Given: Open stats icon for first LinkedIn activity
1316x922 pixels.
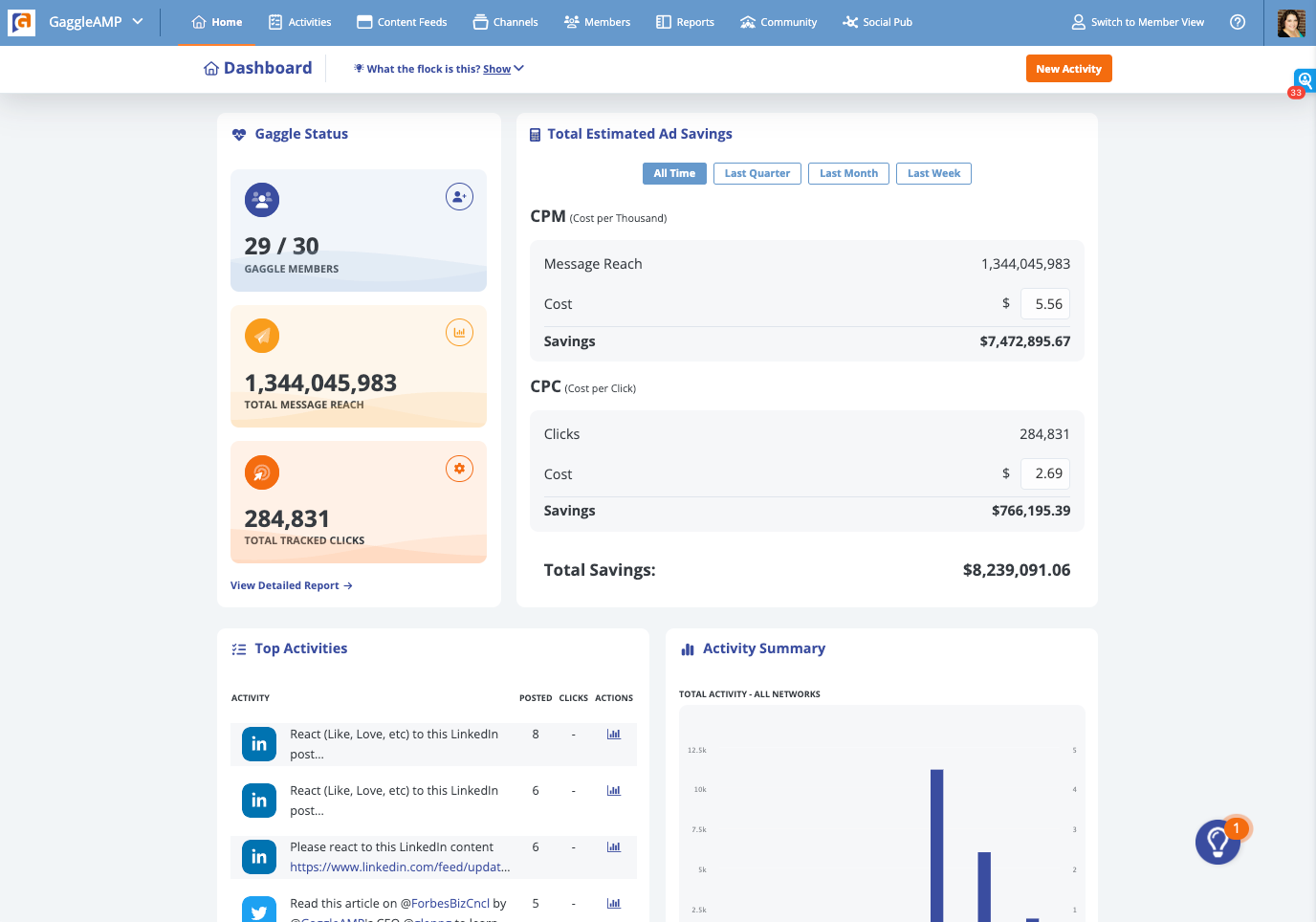Looking at the screenshot, I should point(614,735).
